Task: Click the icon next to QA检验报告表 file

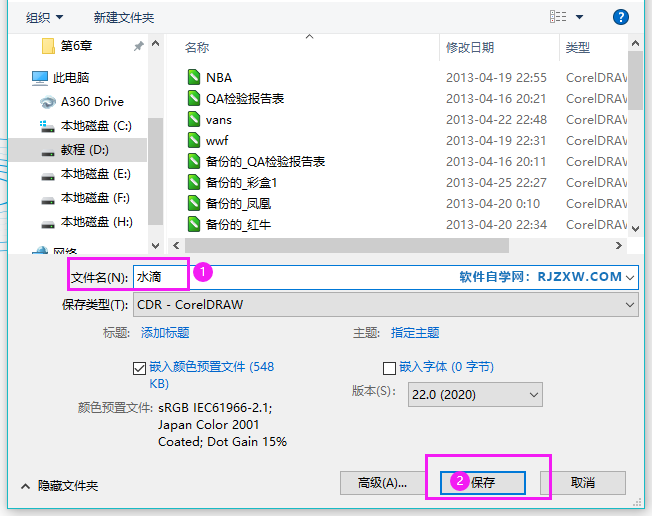Action: coord(194,98)
